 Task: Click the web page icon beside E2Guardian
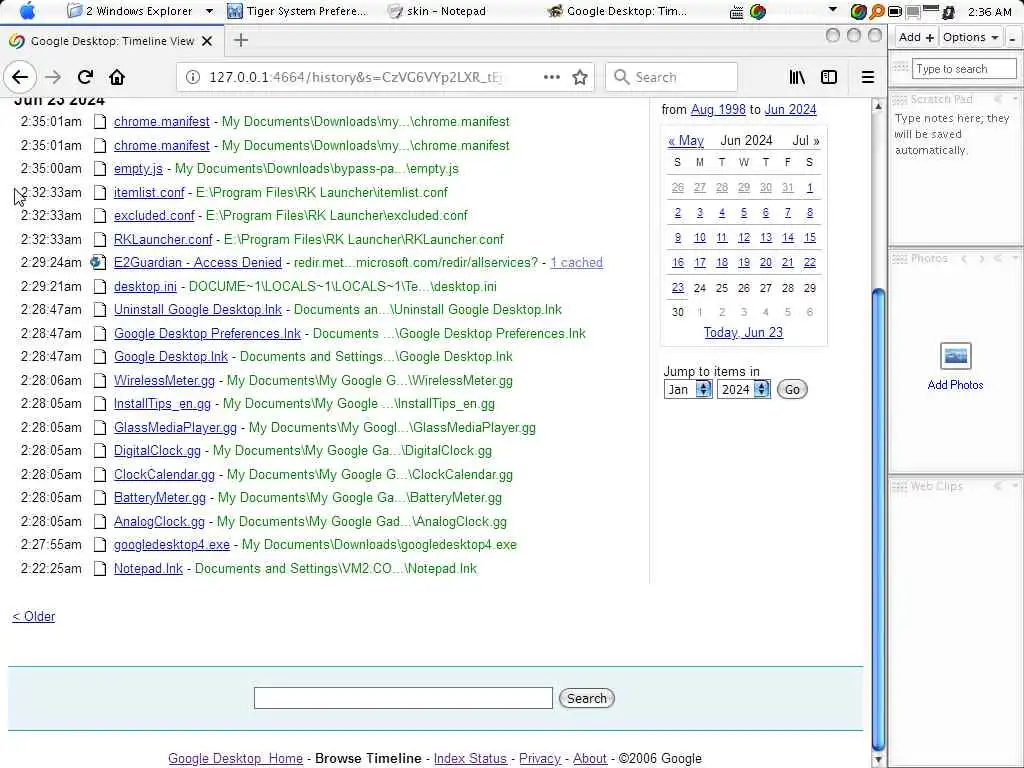point(98,263)
